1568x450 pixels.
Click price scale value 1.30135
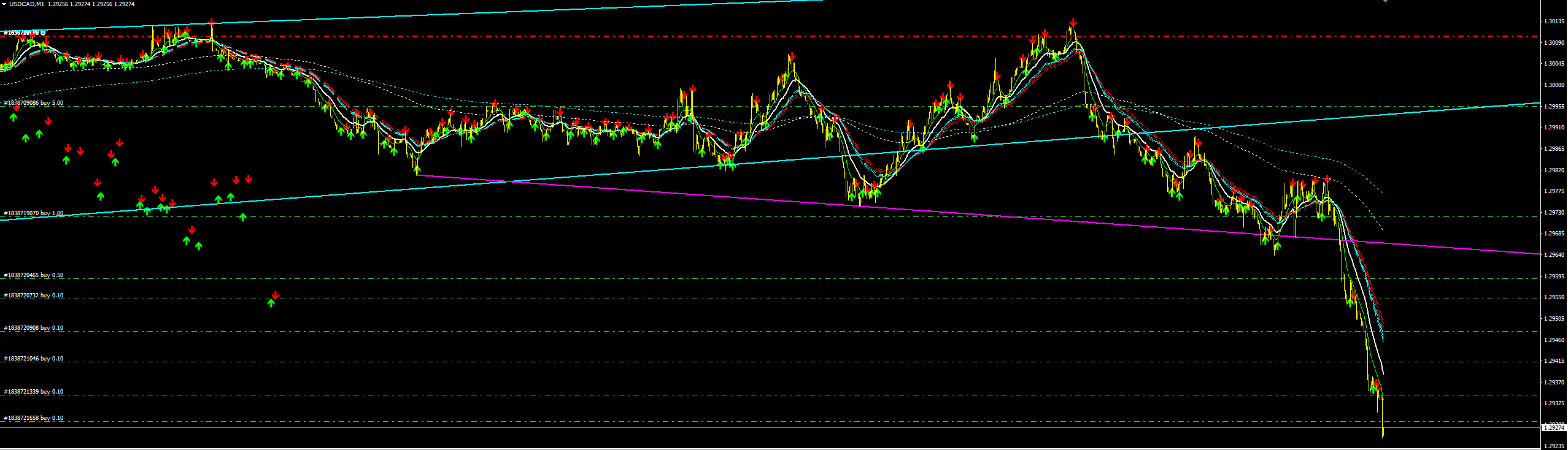coord(1553,21)
